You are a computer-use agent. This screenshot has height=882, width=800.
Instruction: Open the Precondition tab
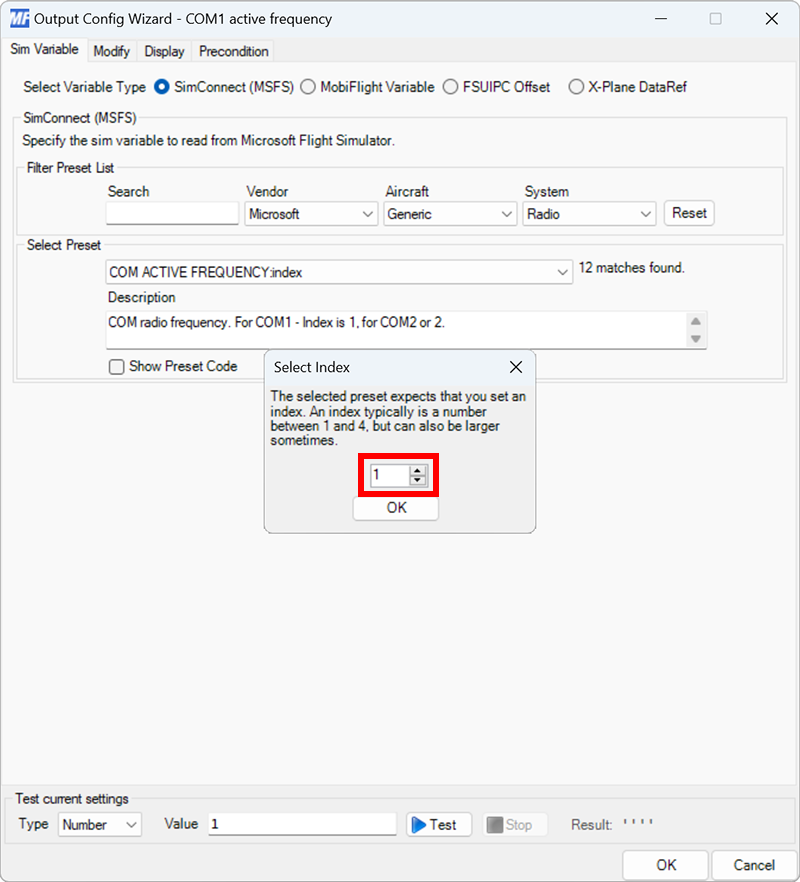232,51
